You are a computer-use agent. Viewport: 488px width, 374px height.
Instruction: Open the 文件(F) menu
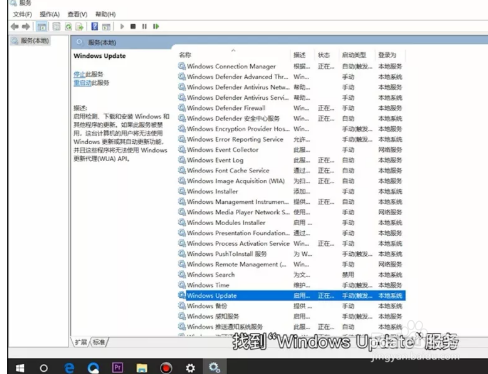pyautogui.click(x=22, y=14)
